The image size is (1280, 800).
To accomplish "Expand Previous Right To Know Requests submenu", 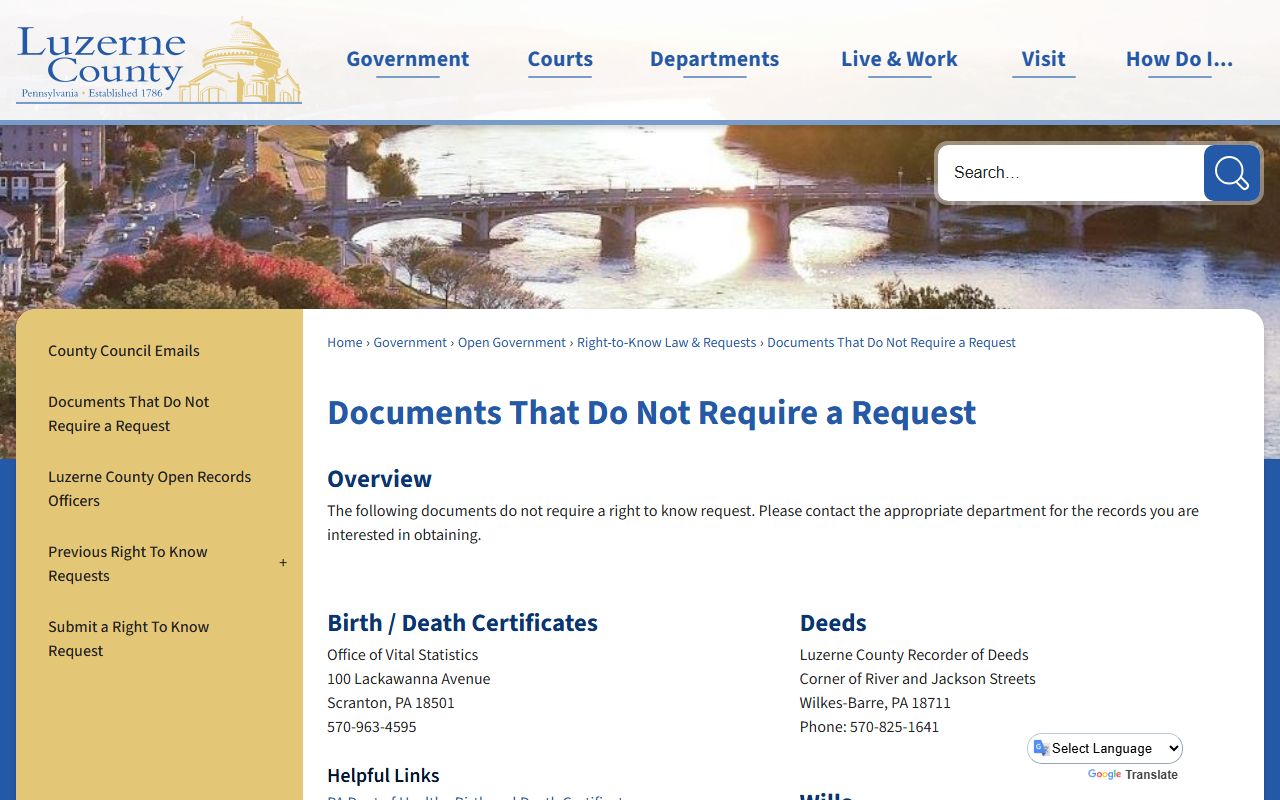I will point(283,563).
